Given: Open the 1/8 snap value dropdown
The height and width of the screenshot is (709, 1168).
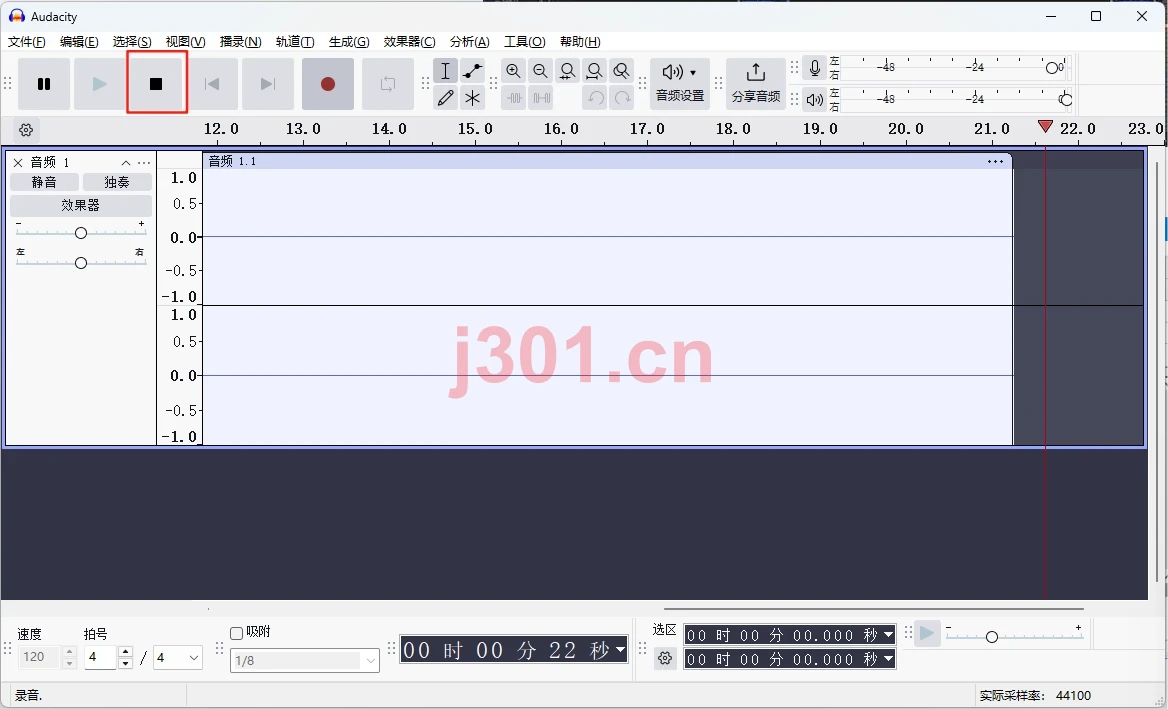Looking at the screenshot, I should [305, 660].
